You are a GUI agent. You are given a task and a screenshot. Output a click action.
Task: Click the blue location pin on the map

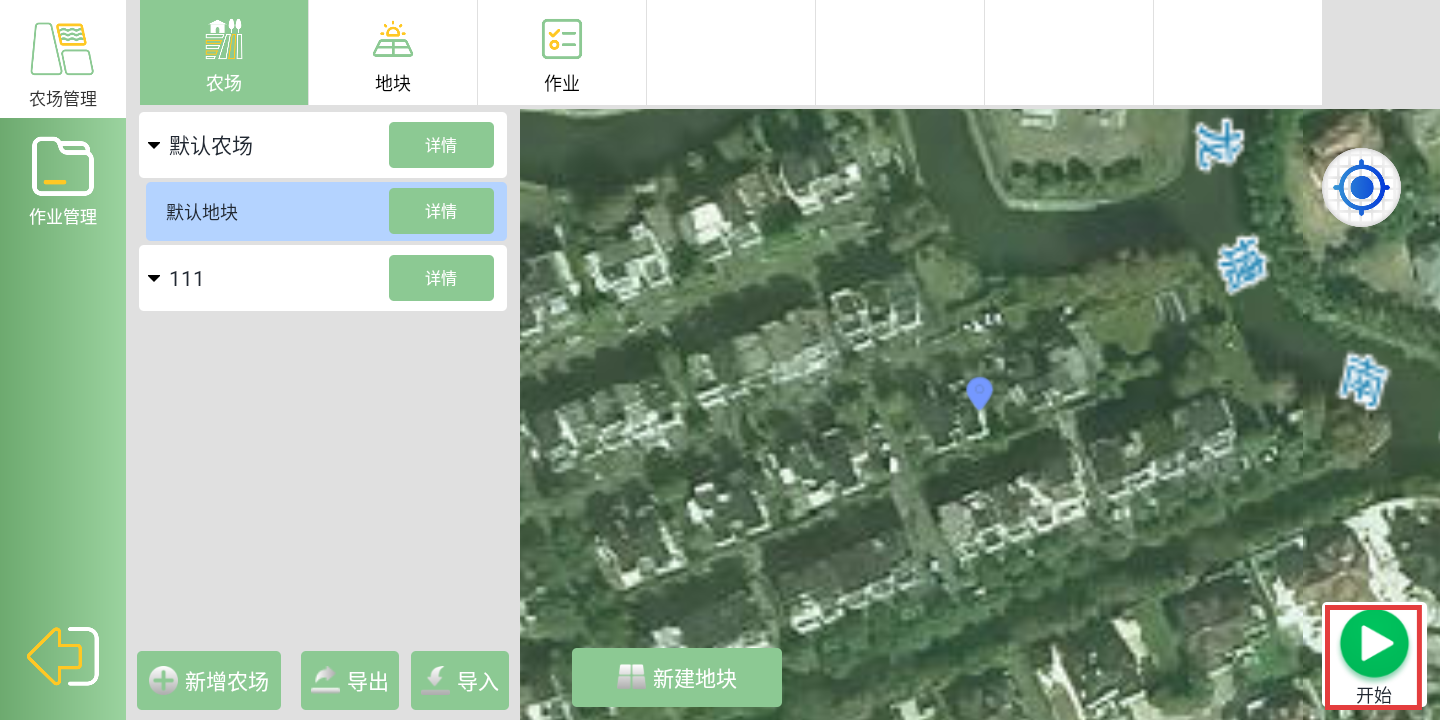pos(979,393)
